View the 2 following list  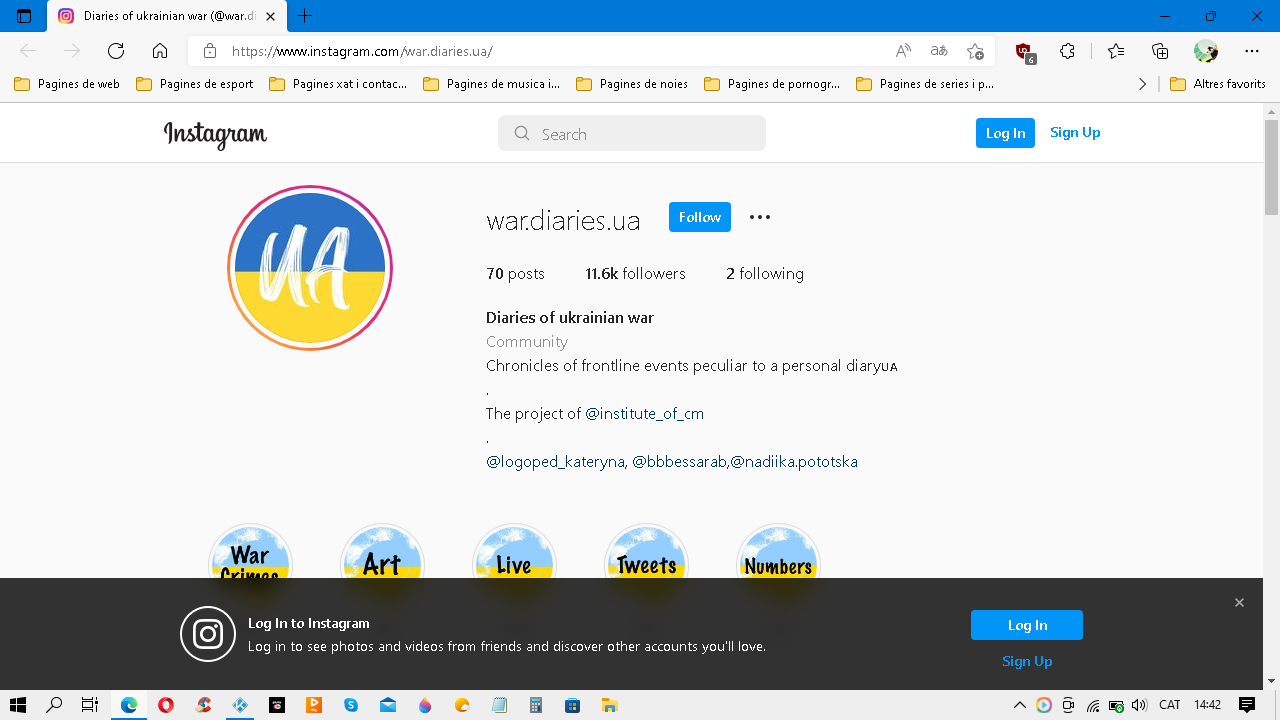click(x=765, y=273)
